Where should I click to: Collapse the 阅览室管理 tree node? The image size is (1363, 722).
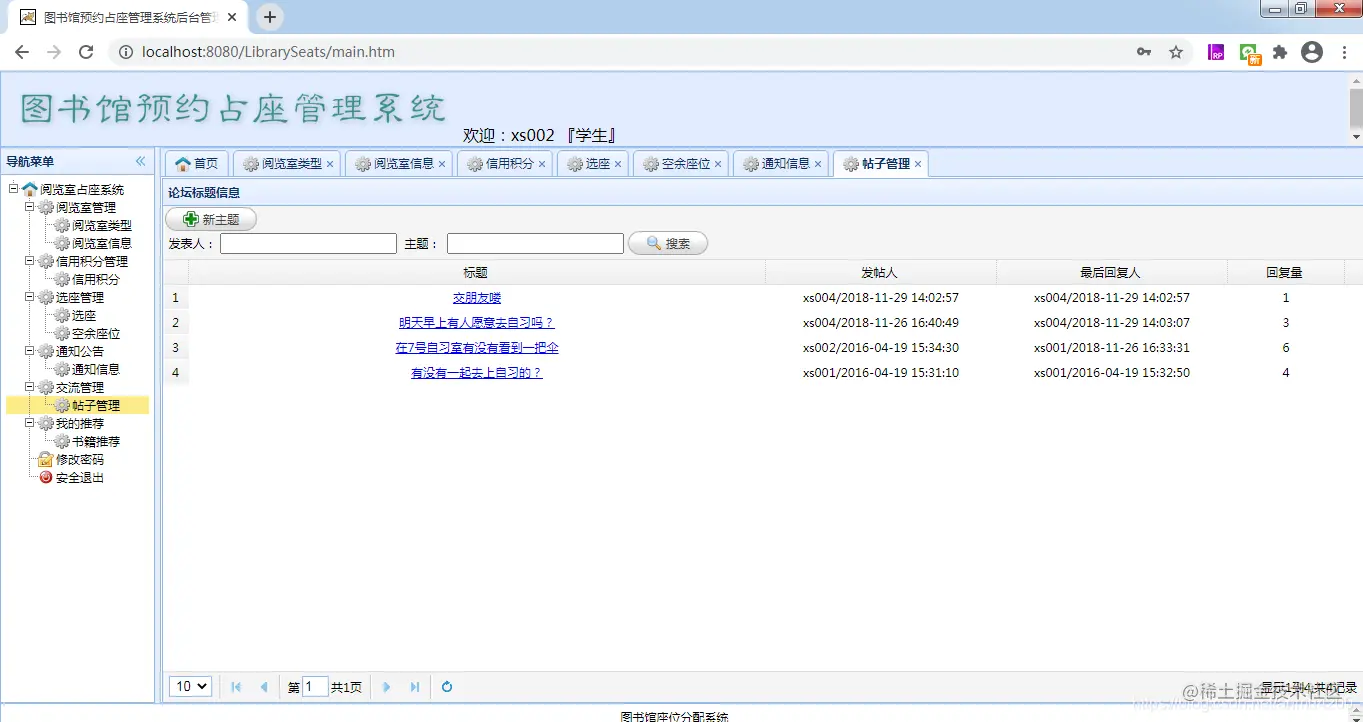point(30,207)
